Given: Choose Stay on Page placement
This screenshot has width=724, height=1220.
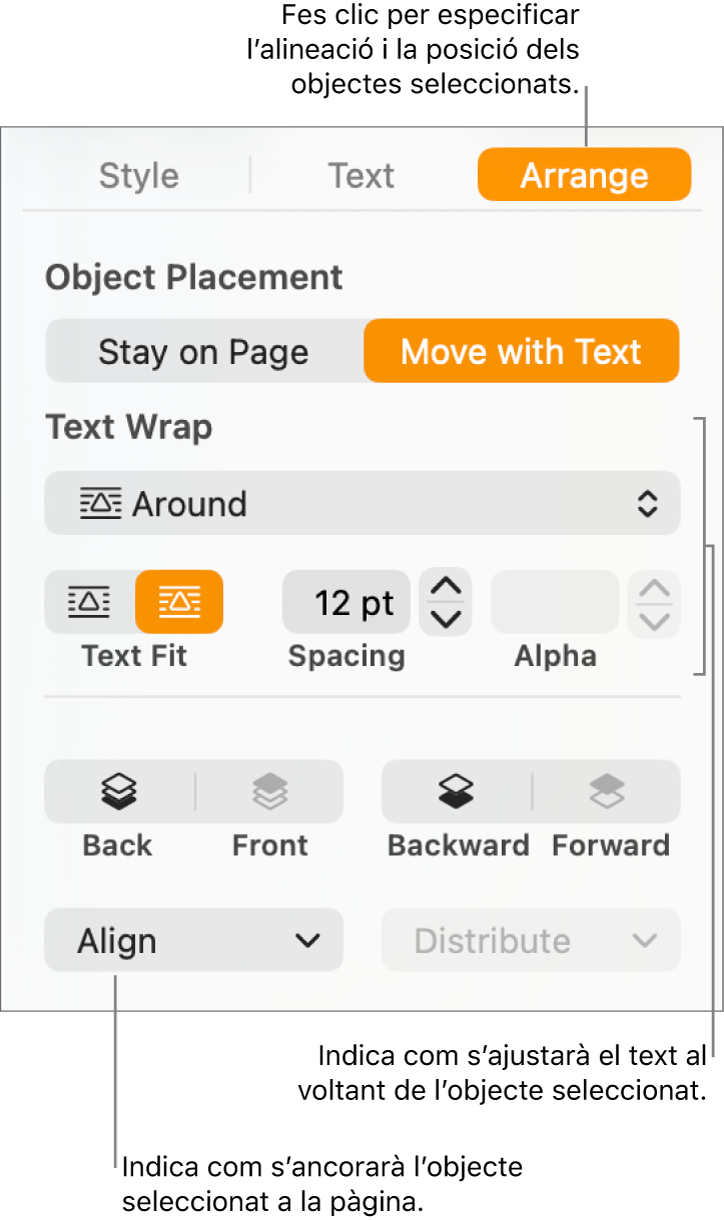Looking at the screenshot, I should pyautogui.click(x=204, y=352).
